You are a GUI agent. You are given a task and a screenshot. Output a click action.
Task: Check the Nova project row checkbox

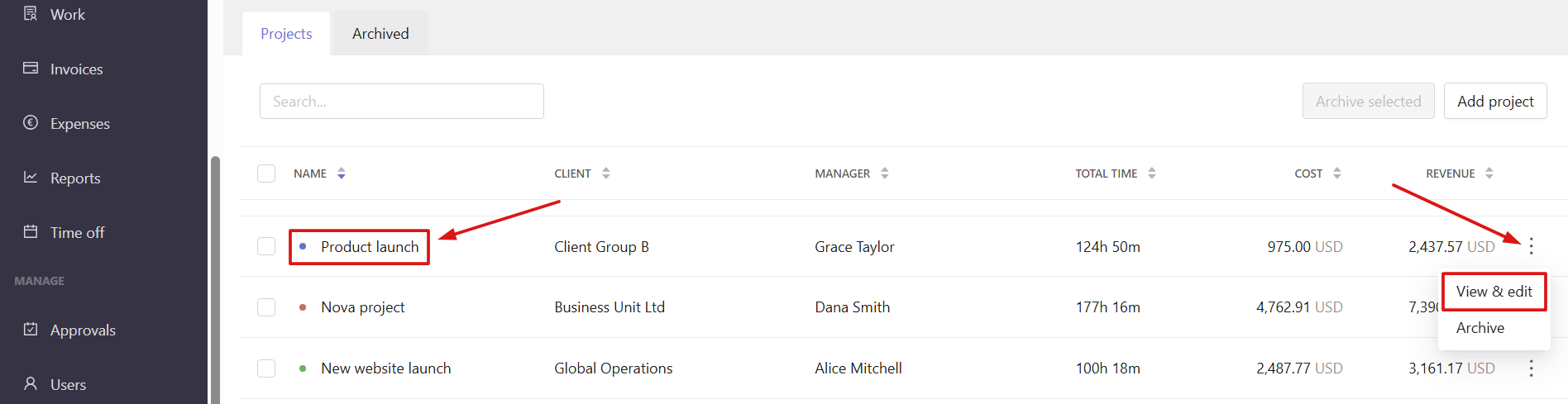[x=266, y=307]
